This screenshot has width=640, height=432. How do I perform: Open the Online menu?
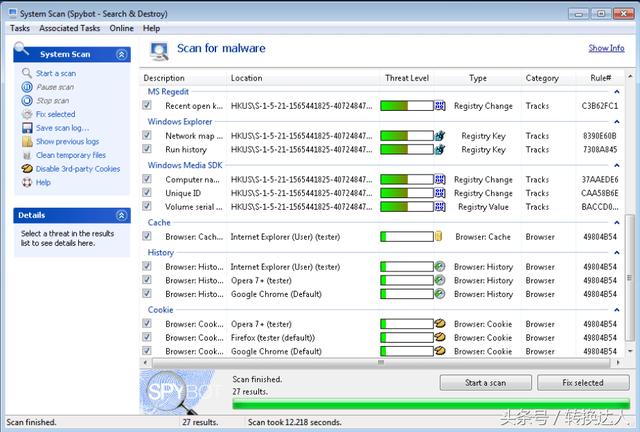122,28
